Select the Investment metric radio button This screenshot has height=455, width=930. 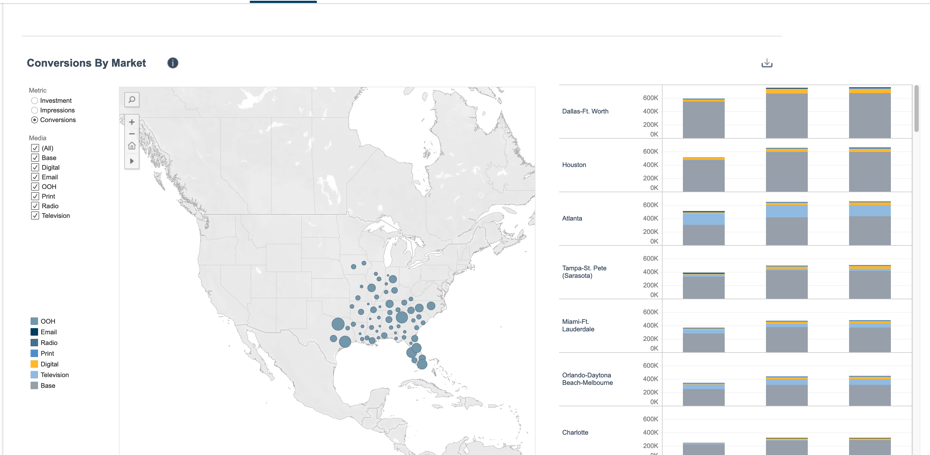coord(35,101)
